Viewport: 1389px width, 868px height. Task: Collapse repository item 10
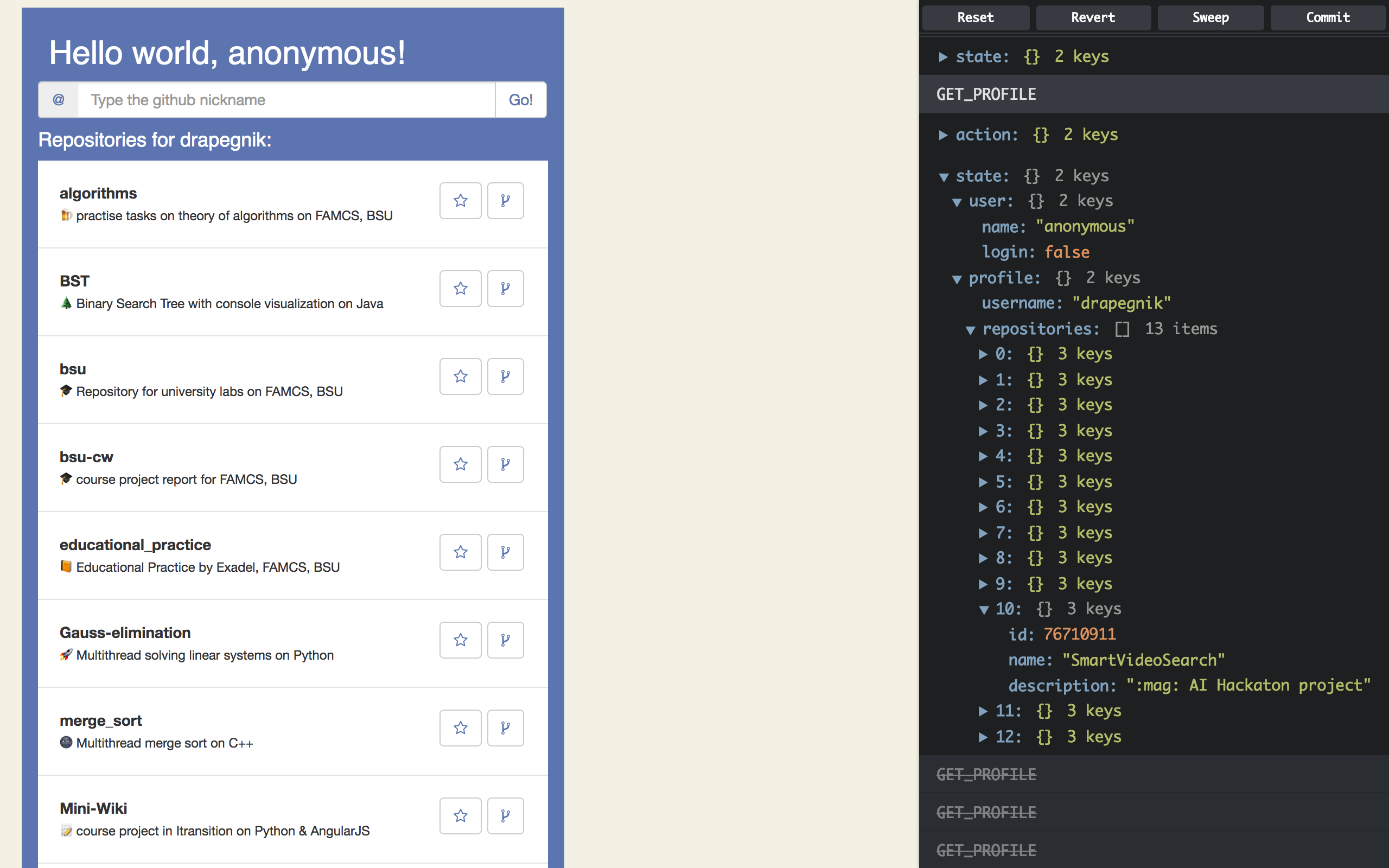pyautogui.click(x=984, y=610)
